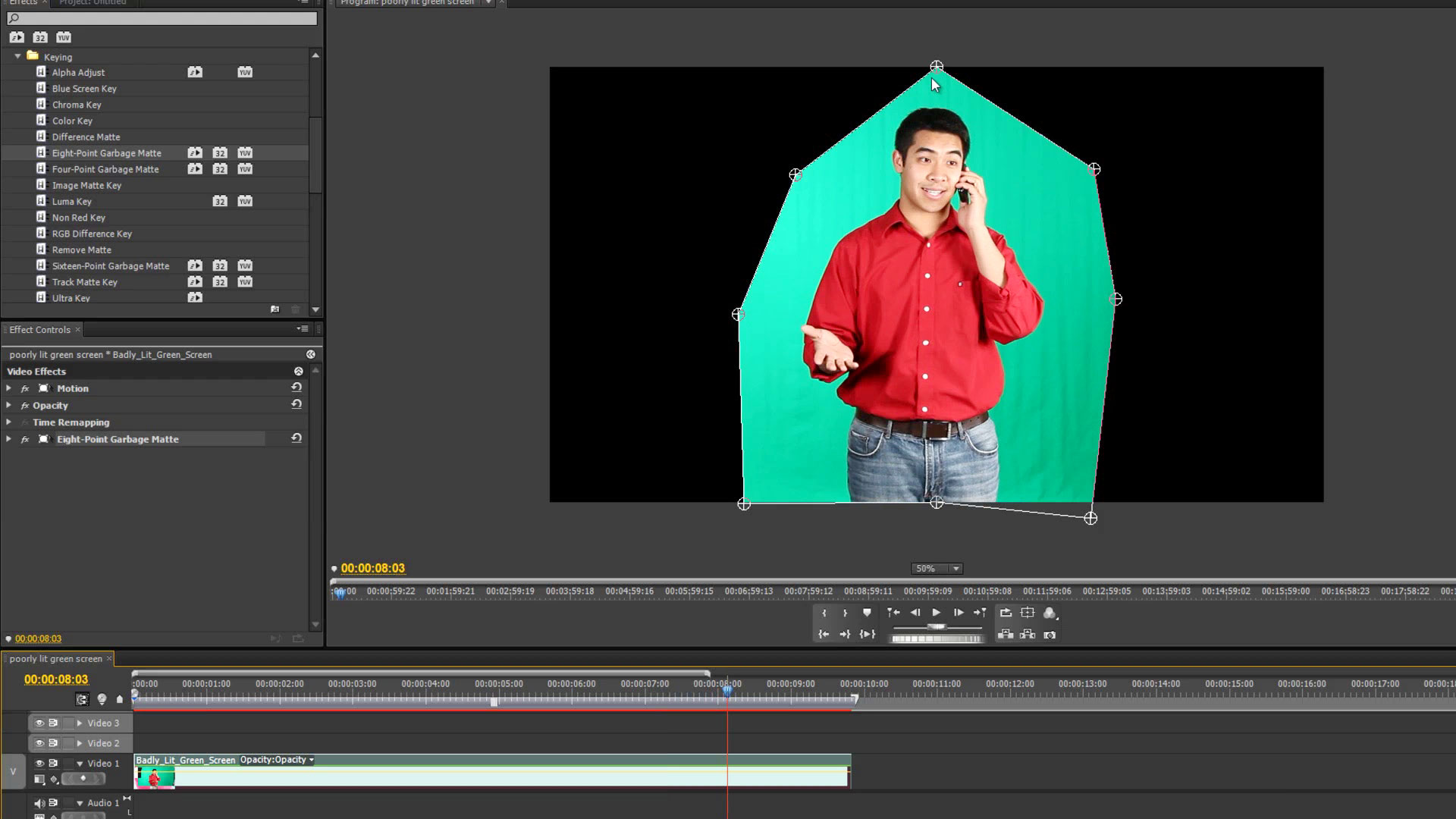1456x819 pixels.
Task: Select the Step Forward playback icon
Action: click(959, 612)
